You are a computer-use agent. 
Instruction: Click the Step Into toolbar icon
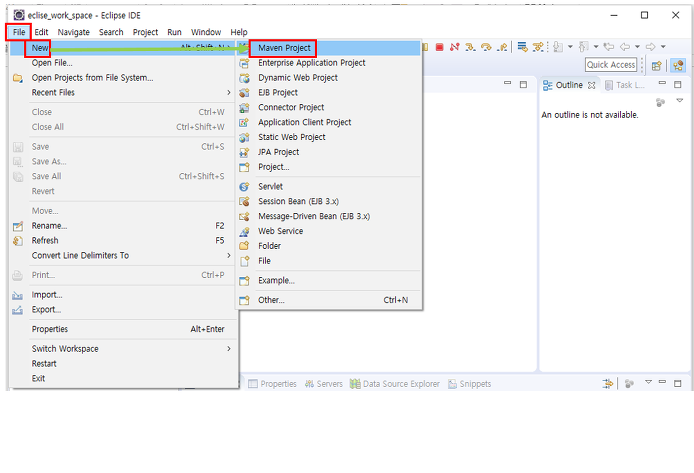[x=470, y=47]
